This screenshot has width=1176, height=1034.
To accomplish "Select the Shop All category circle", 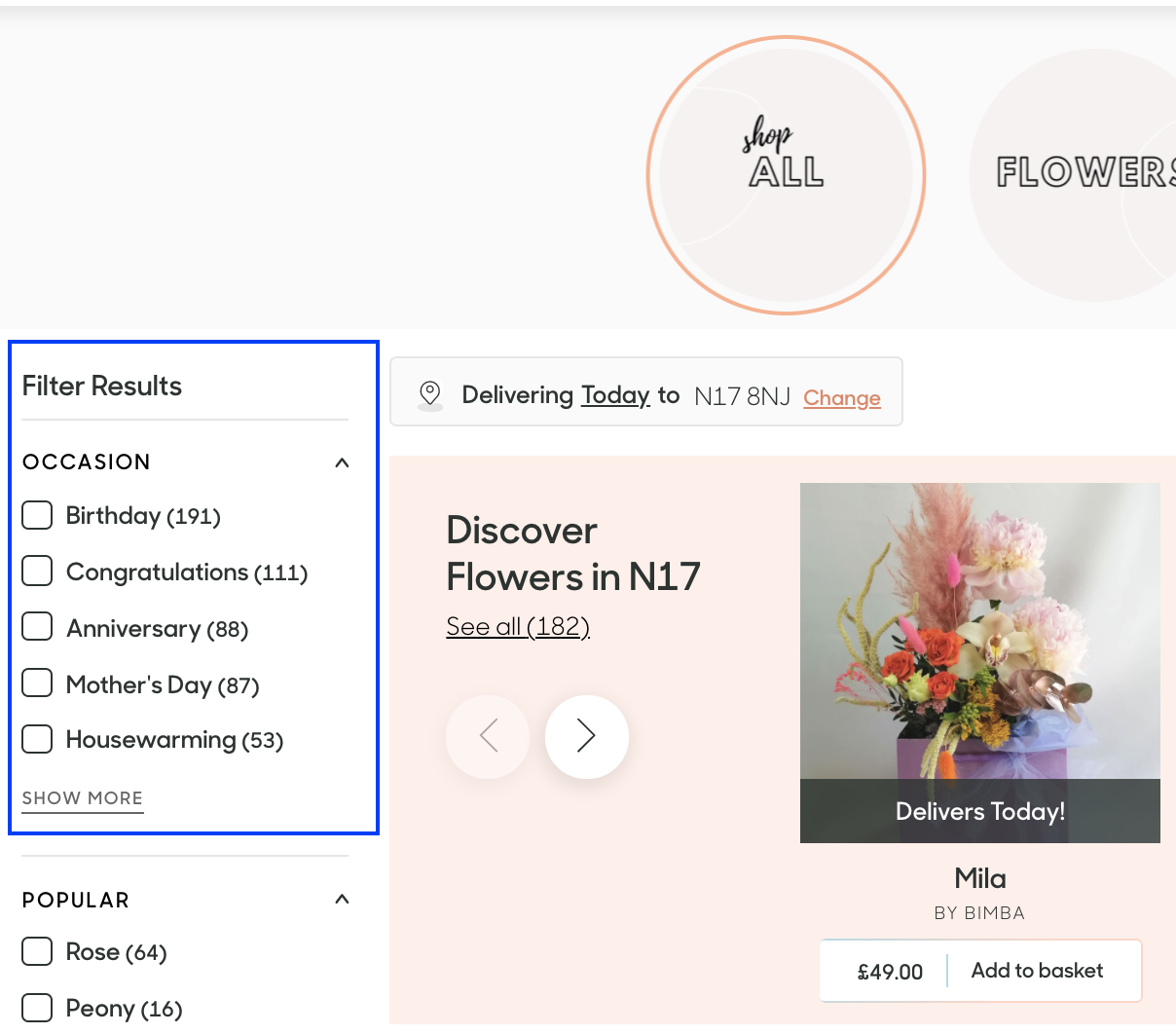I will (x=786, y=175).
